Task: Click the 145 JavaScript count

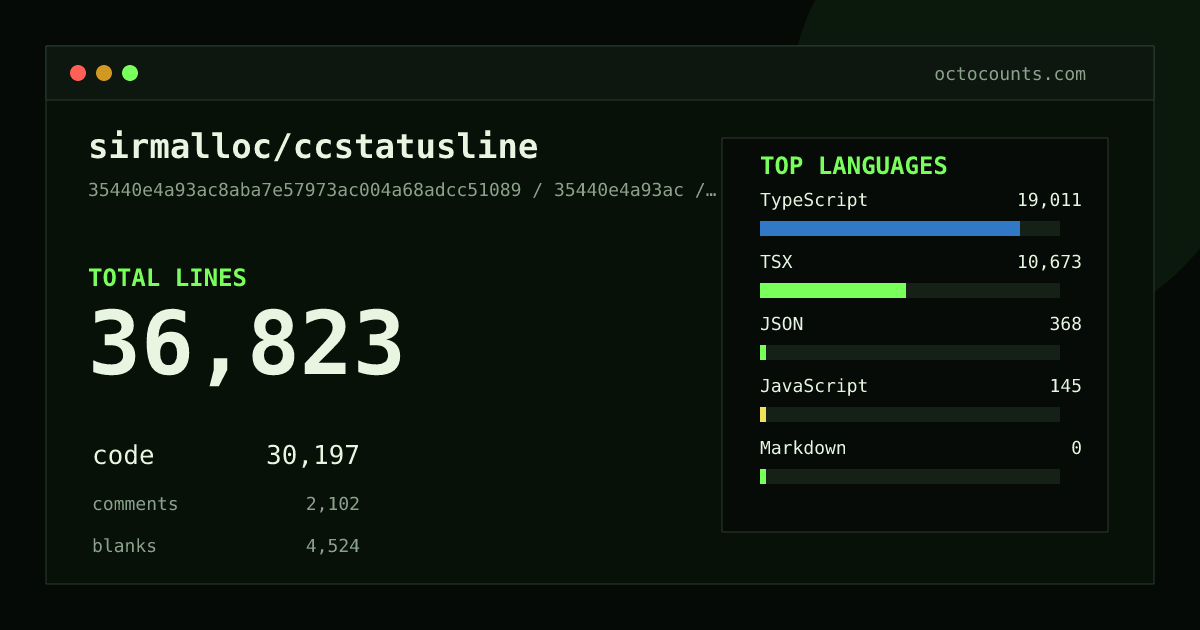Action: click(x=1065, y=386)
